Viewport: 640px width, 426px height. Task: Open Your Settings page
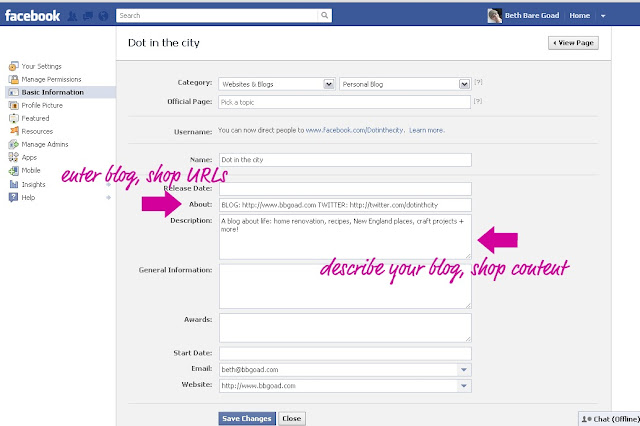(x=42, y=66)
